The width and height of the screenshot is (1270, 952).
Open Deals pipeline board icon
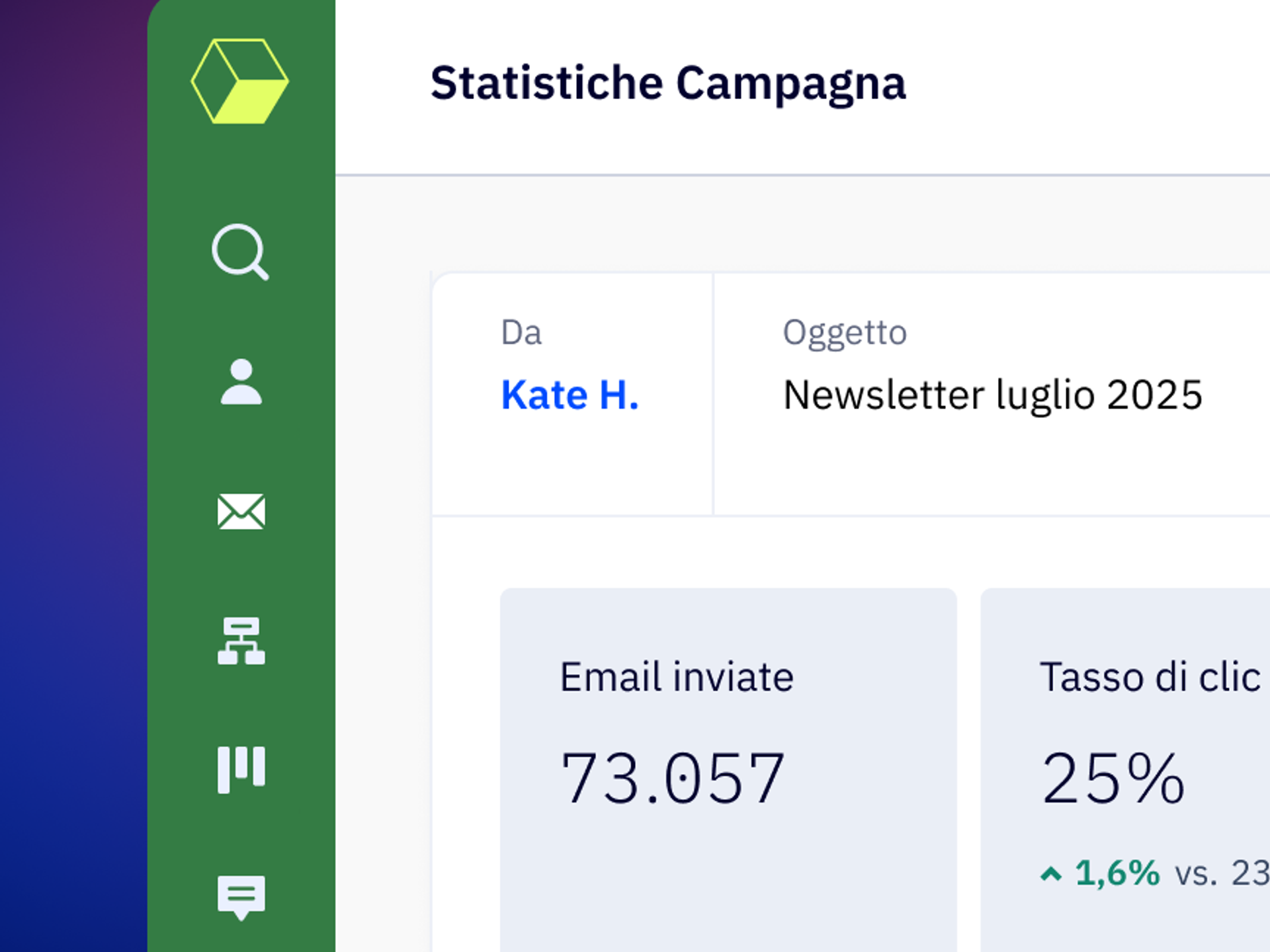(x=241, y=769)
